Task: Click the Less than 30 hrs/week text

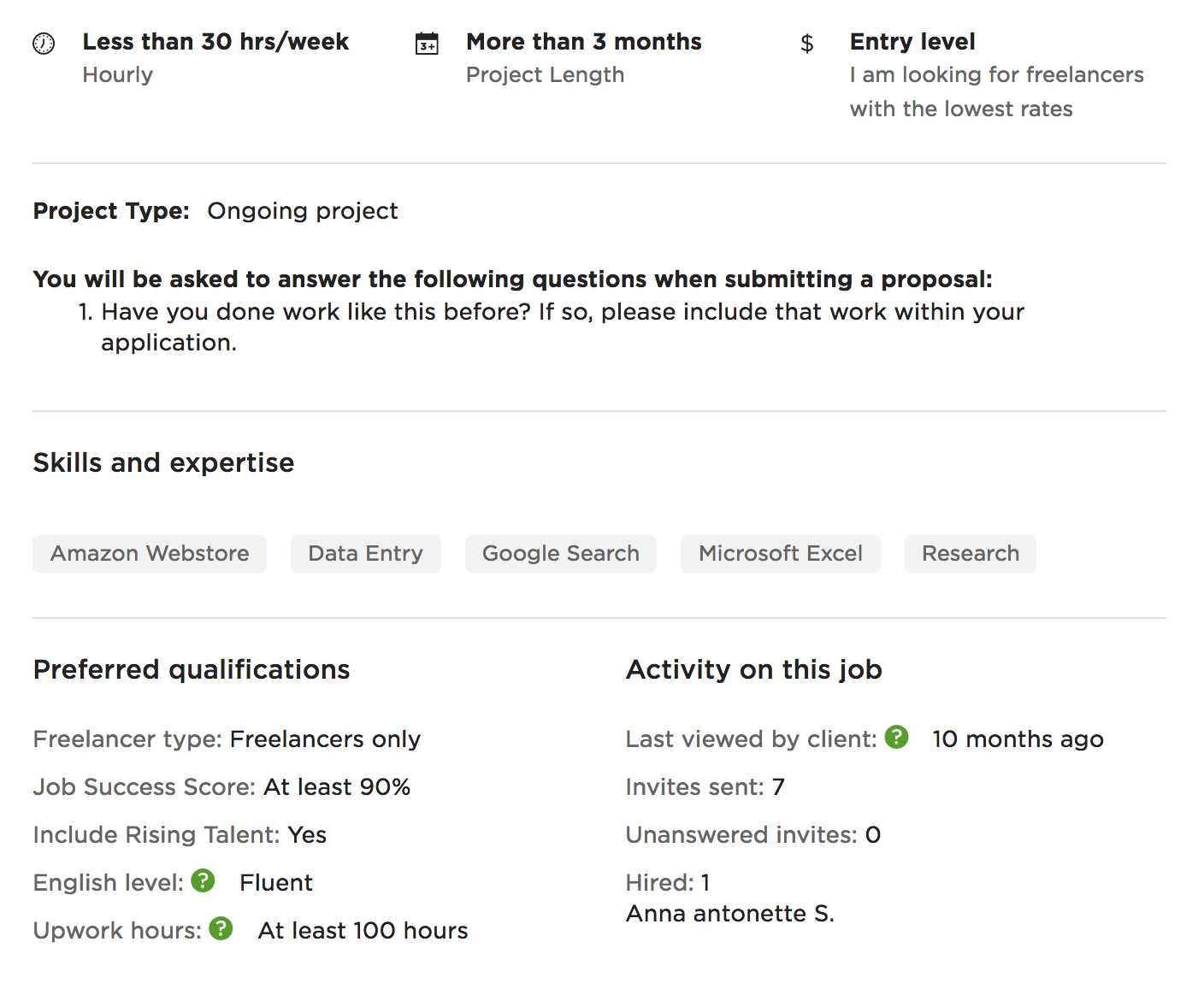Action: click(x=215, y=42)
